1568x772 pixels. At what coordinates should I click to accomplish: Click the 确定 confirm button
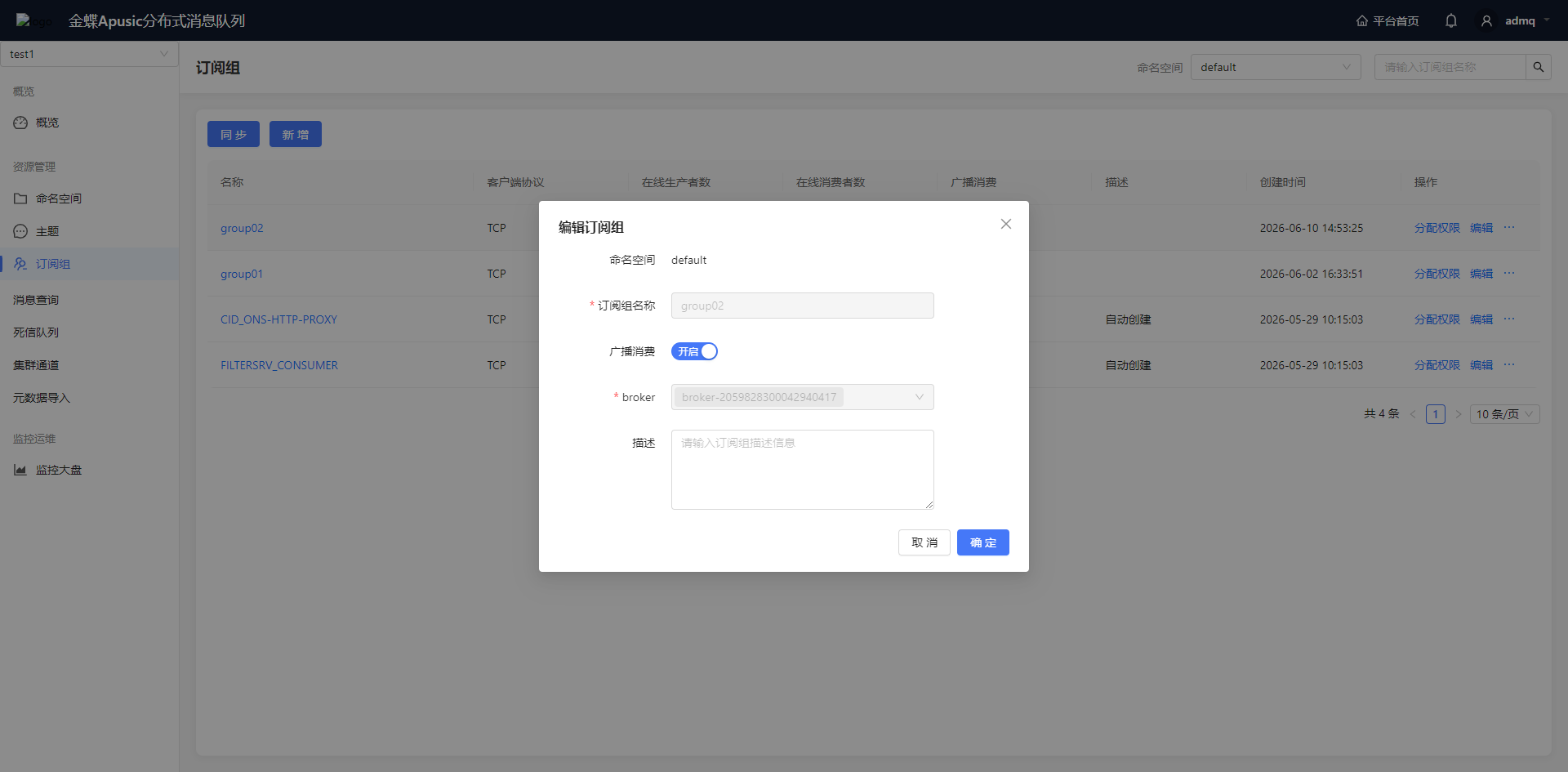tap(983, 542)
